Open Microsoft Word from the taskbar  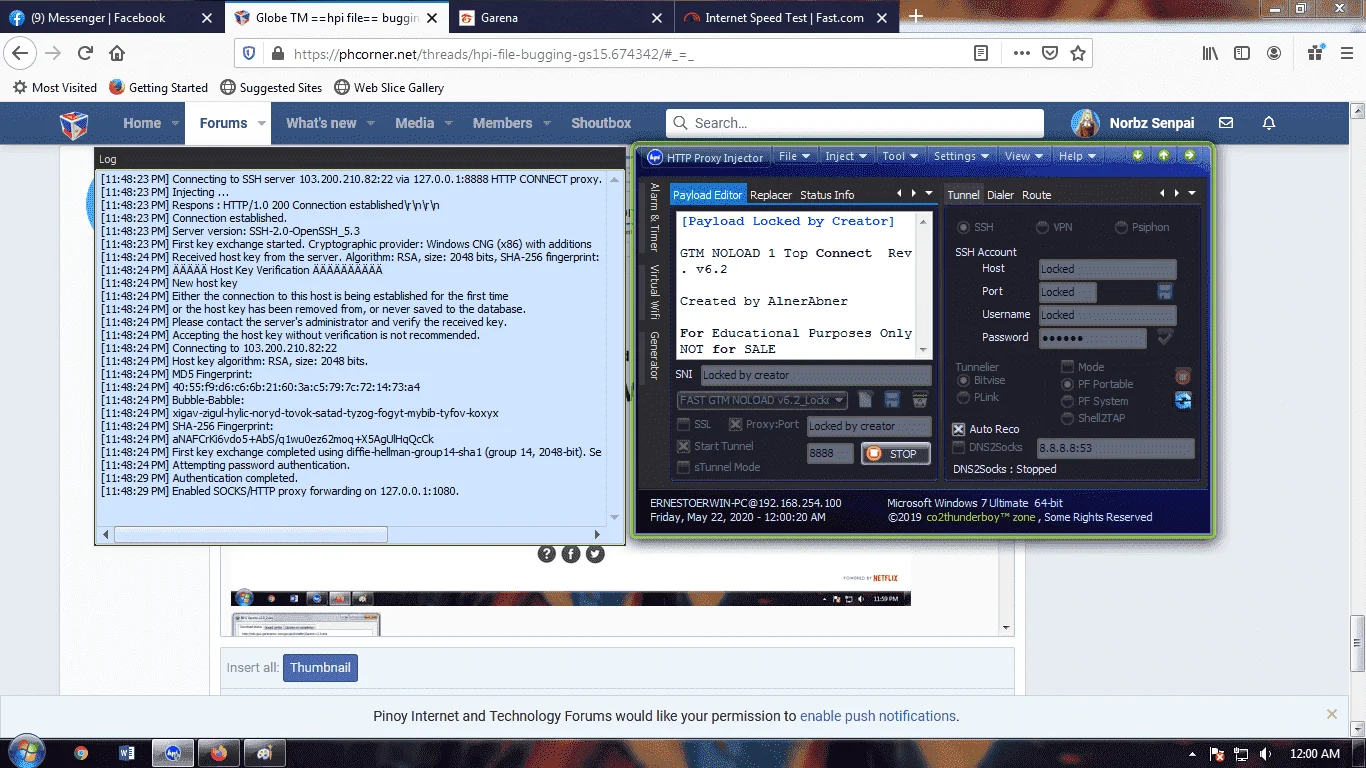[127, 753]
